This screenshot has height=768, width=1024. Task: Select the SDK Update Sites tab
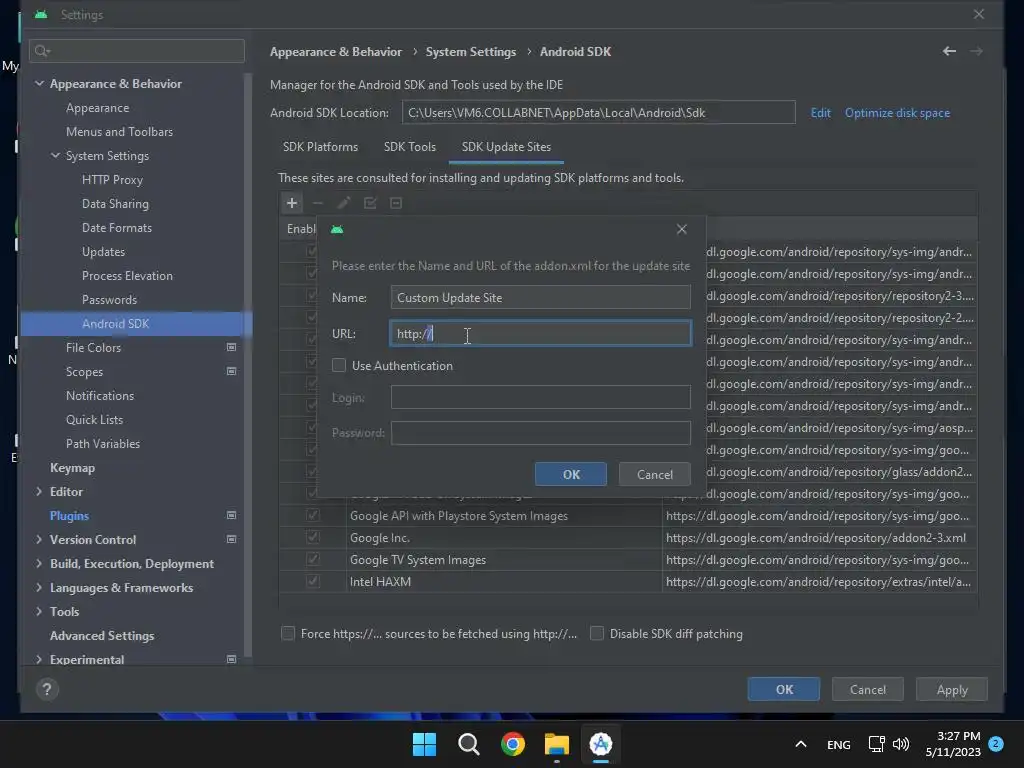coord(506,147)
